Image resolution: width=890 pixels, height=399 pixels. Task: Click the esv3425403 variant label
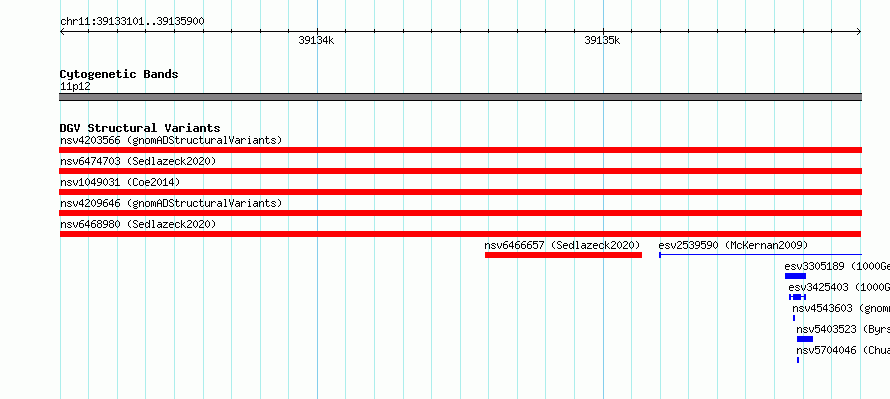tap(839, 287)
